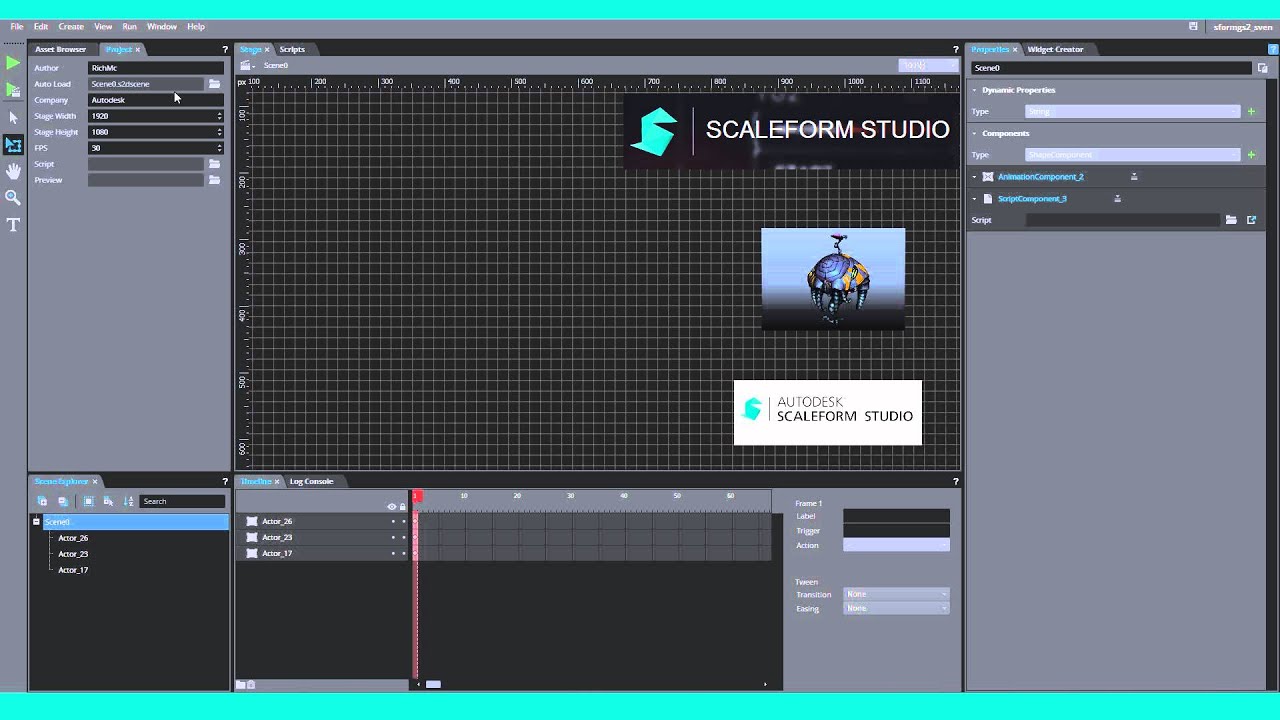1280x720 pixels.
Task: Click the window layout icon in the top-right menu bar
Action: (x=1193, y=27)
